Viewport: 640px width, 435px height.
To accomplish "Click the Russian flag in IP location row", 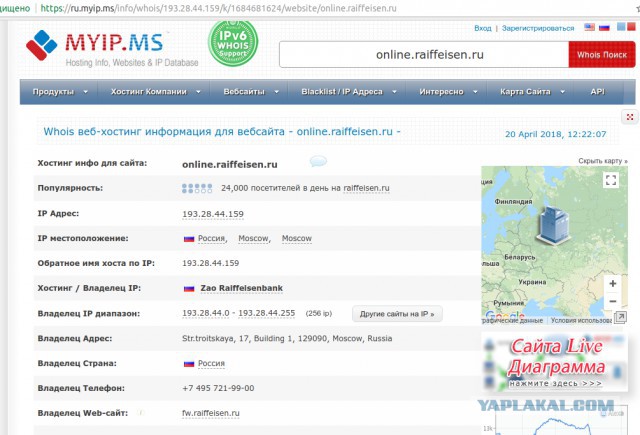I will click(189, 238).
